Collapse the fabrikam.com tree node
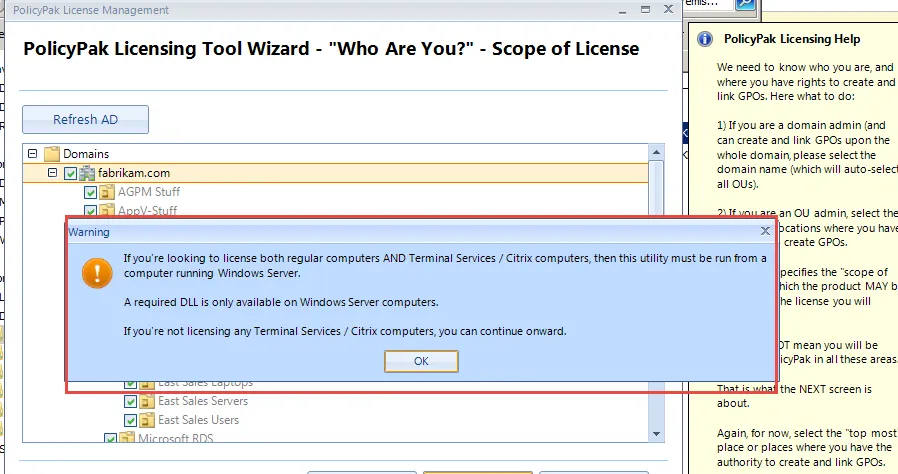The width and height of the screenshot is (898, 474). [52, 173]
